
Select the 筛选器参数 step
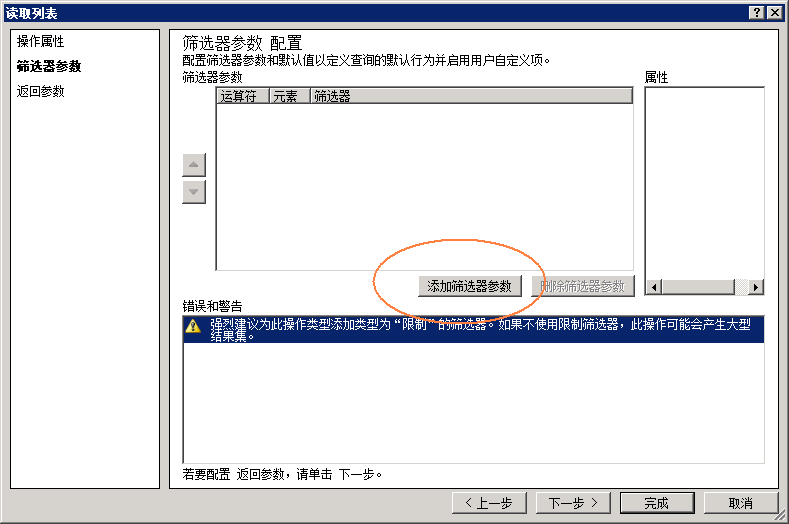click(x=49, y=66)
